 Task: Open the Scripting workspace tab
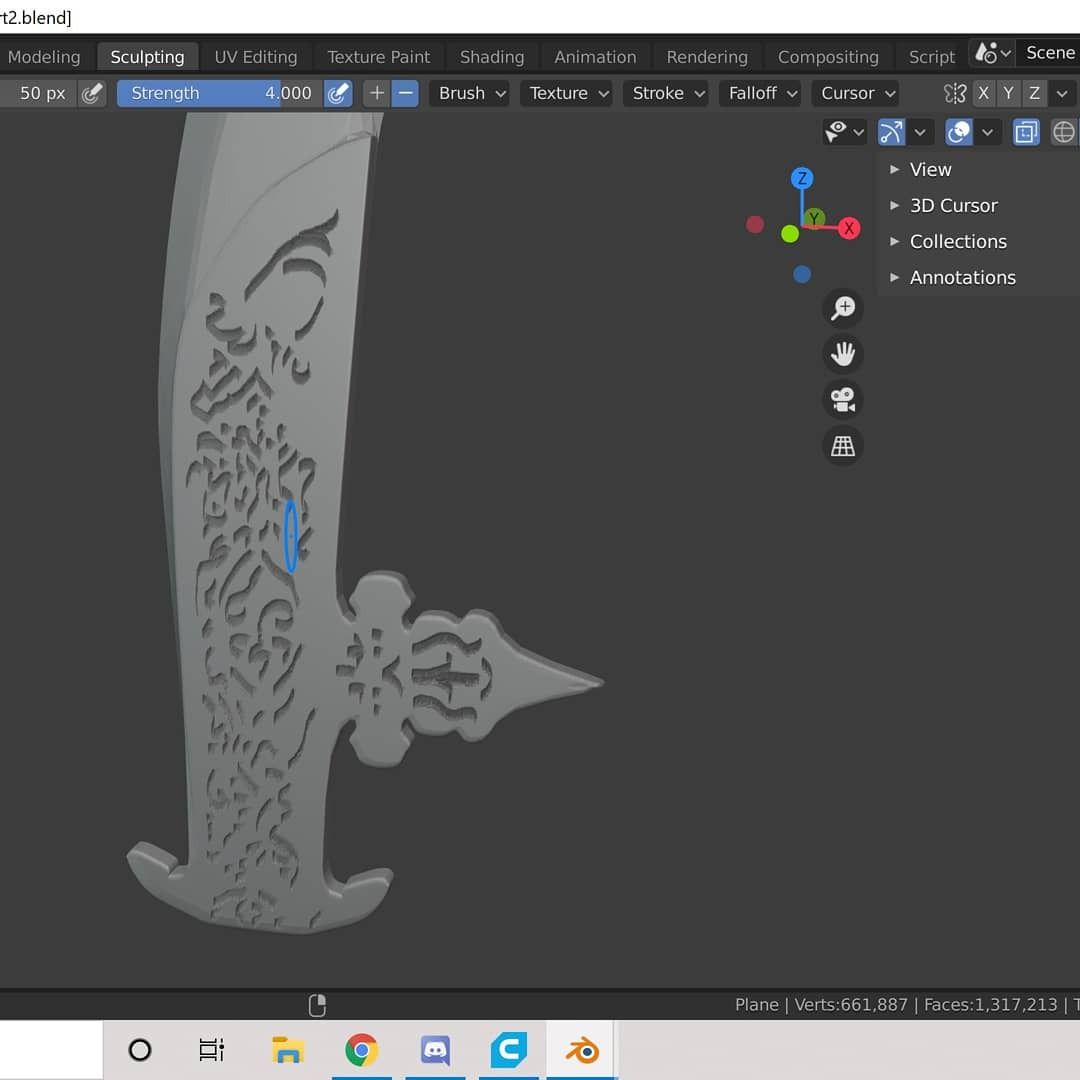click(x=931, y=56)
